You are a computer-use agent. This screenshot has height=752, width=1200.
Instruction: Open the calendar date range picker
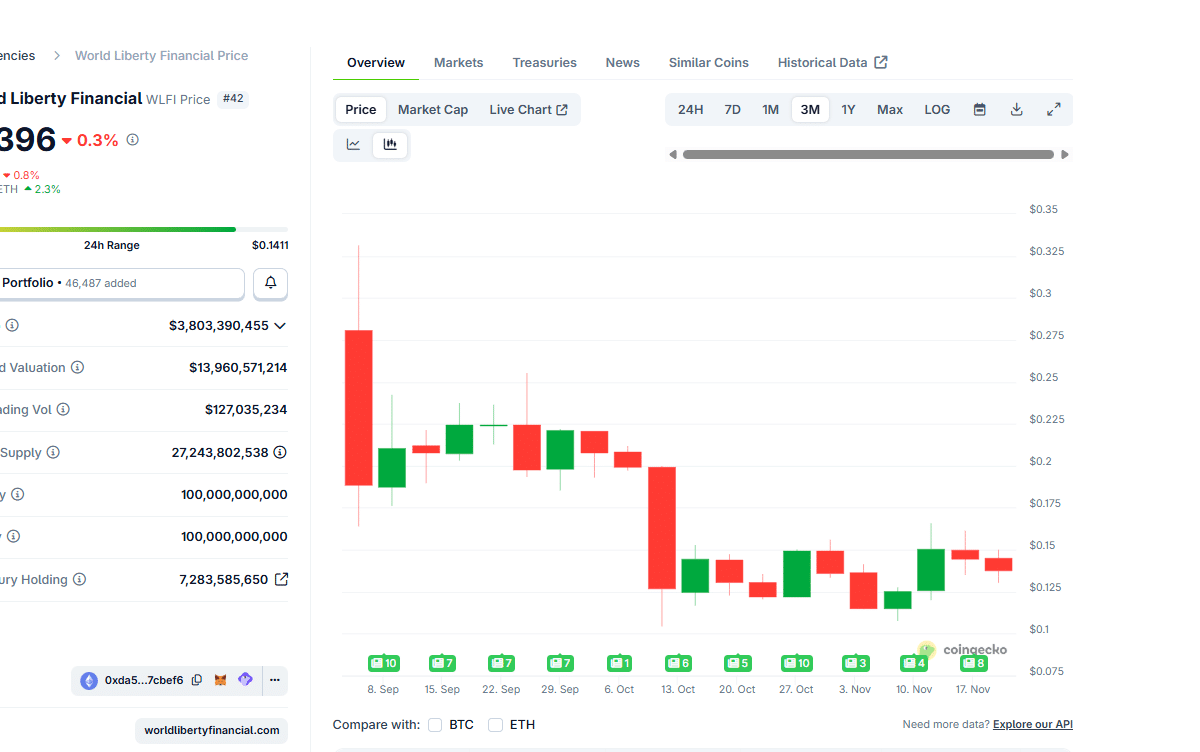pos(980,110)
